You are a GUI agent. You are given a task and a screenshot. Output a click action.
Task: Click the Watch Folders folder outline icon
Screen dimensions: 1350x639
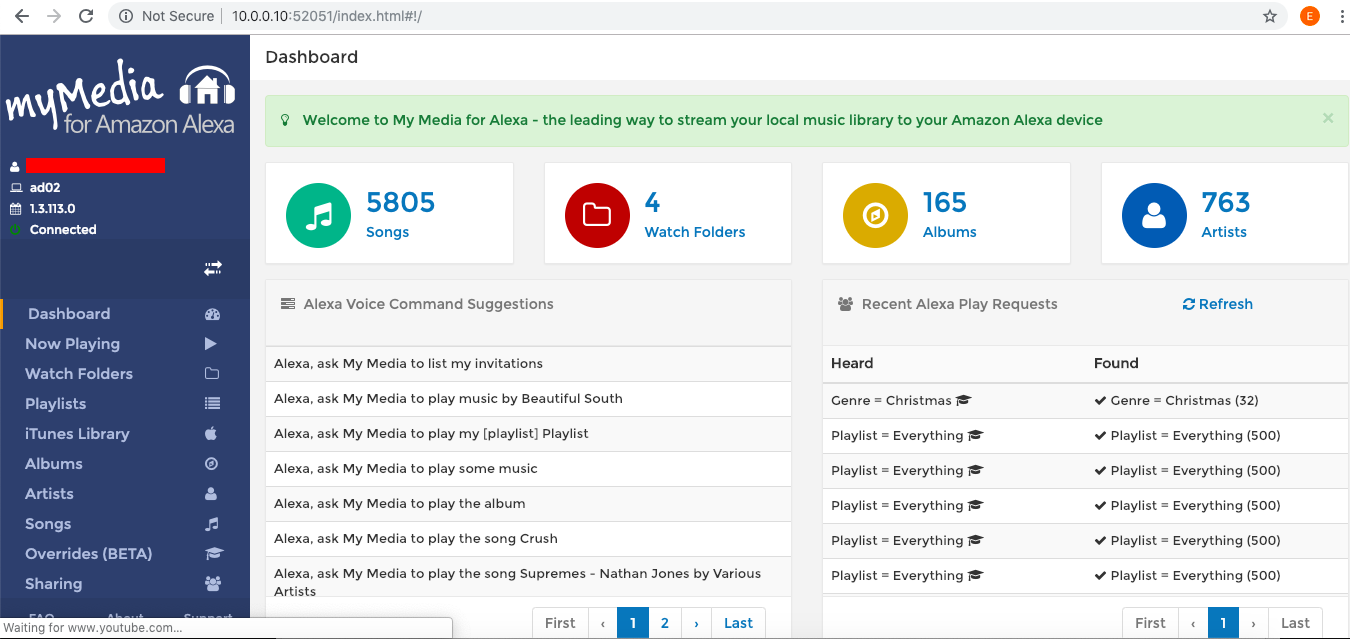[x=212, y=374]
